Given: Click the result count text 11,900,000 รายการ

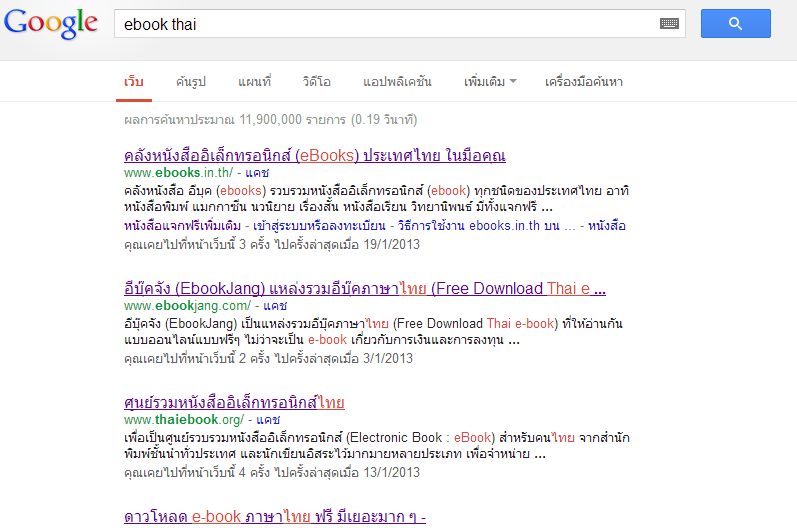Looking at the screenshot, I should click(x=293, y=120).
